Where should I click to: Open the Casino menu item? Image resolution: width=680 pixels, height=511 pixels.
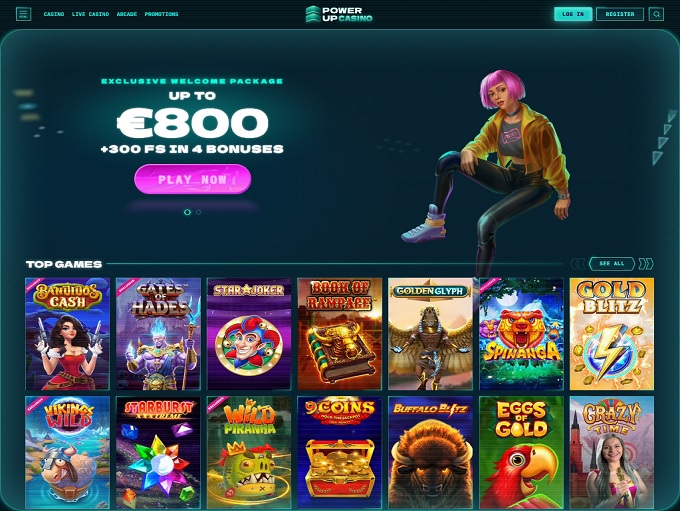click(54, 14)
